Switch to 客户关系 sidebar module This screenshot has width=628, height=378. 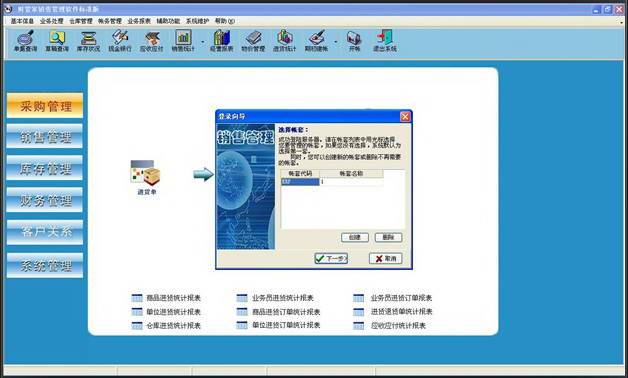click(45, 232)
